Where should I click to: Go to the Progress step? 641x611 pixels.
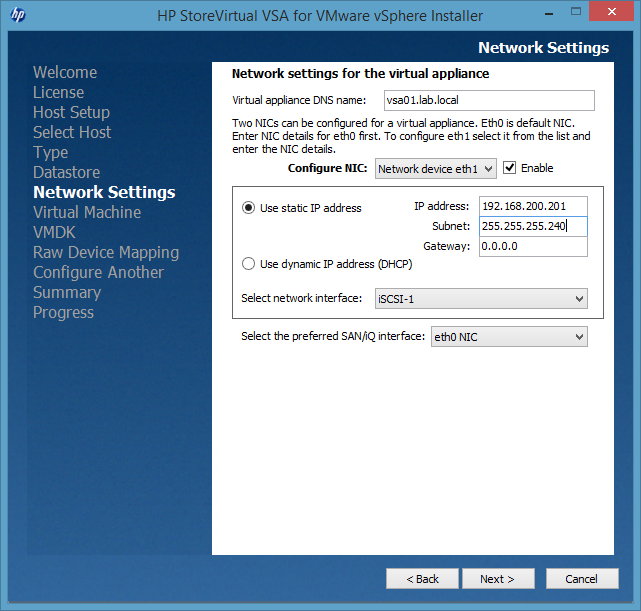63,313
